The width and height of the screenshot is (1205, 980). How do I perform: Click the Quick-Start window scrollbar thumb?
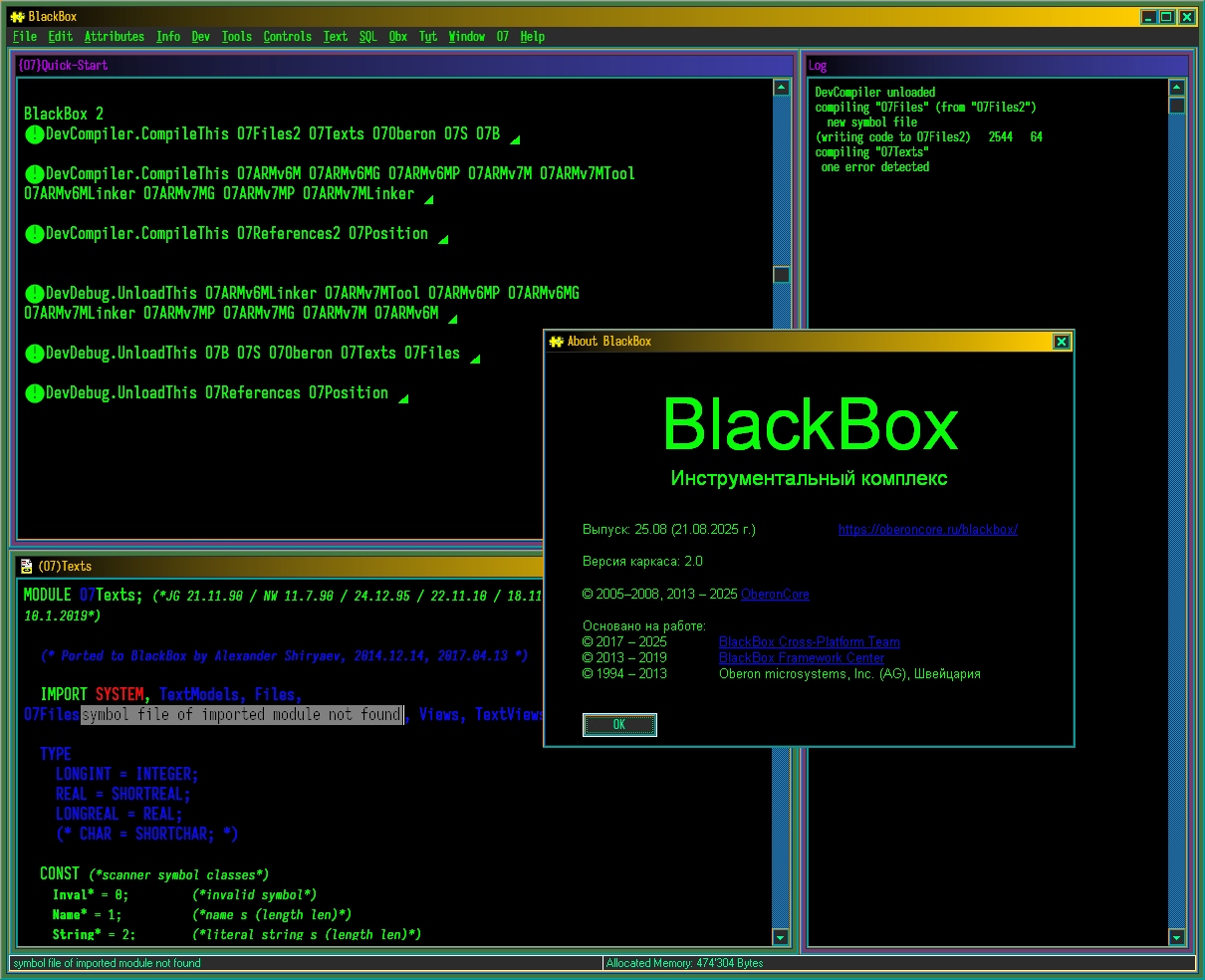[x=782, y=275]
